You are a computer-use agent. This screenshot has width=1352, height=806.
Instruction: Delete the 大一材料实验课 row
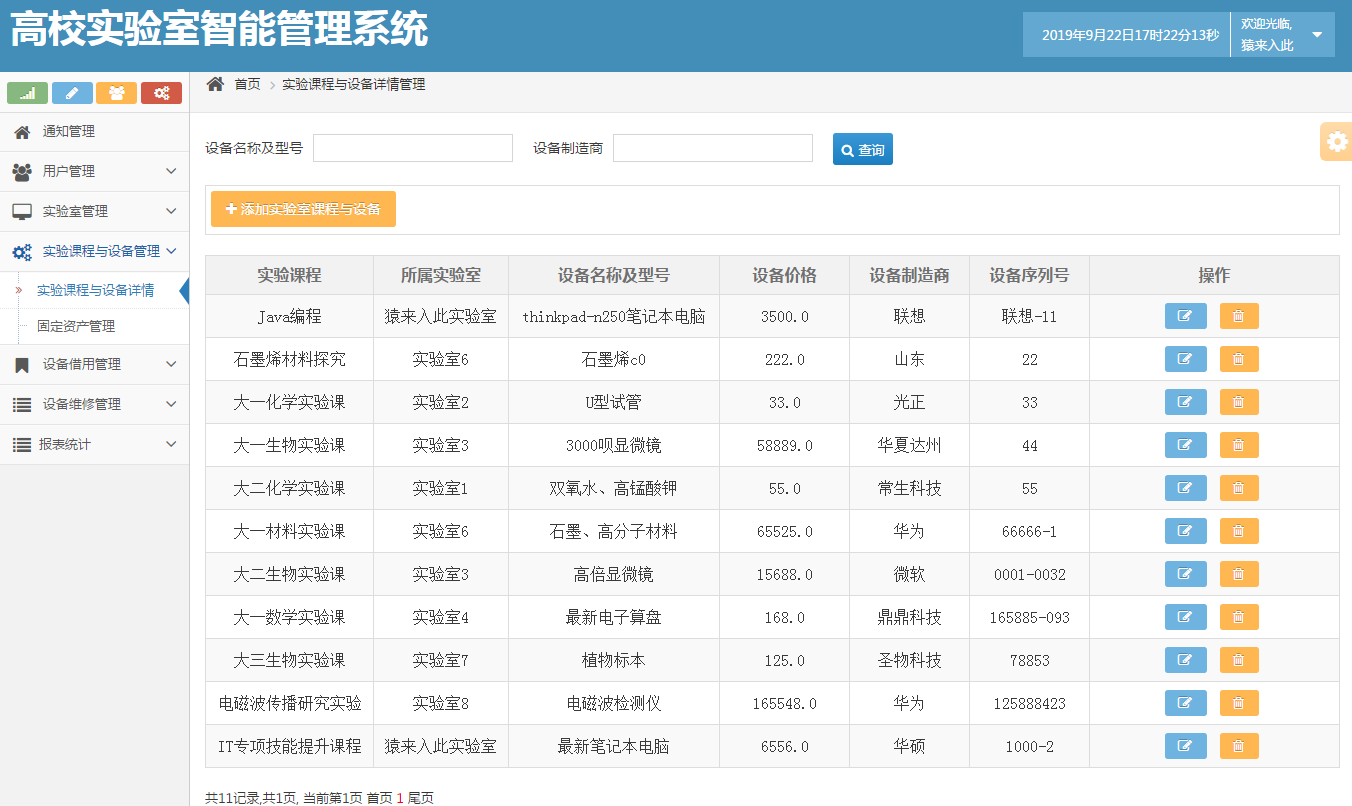(x=1239, y=531)
